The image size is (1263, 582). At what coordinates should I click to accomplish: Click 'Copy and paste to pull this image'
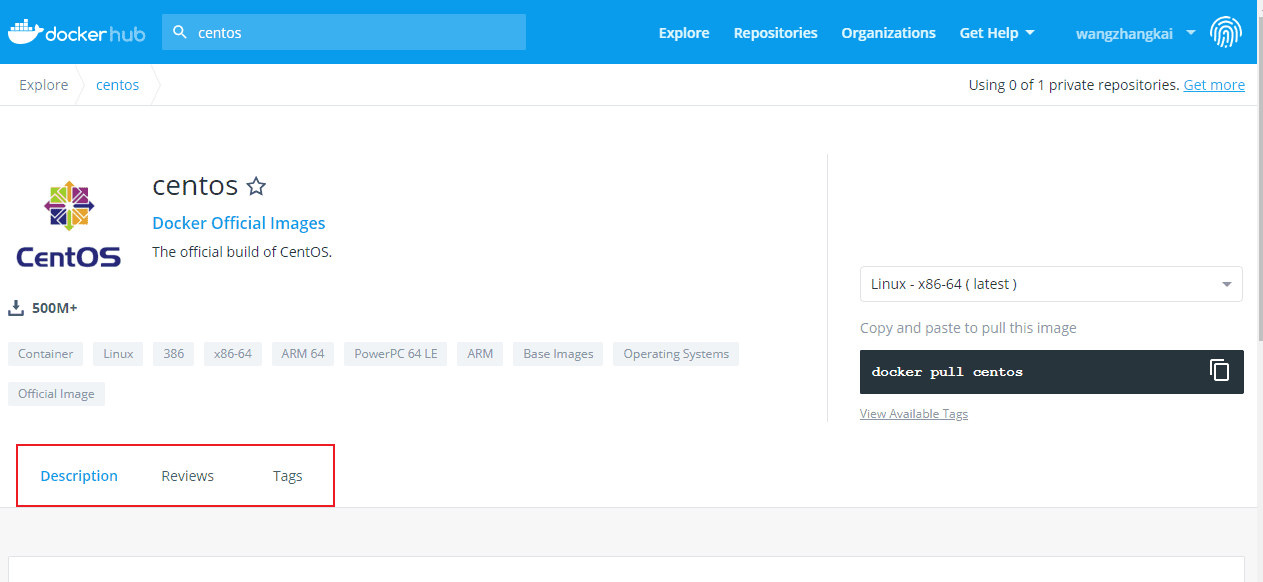point(968,328)
